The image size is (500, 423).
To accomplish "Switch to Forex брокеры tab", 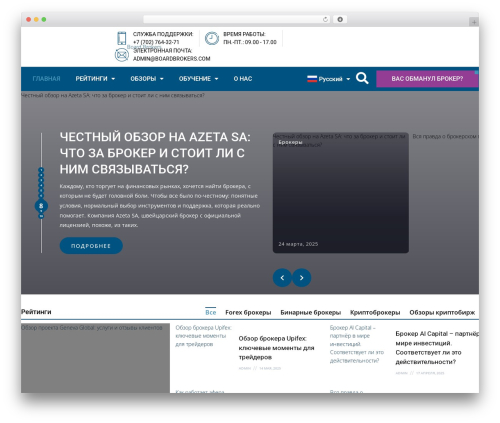I will tap(248, 312).
